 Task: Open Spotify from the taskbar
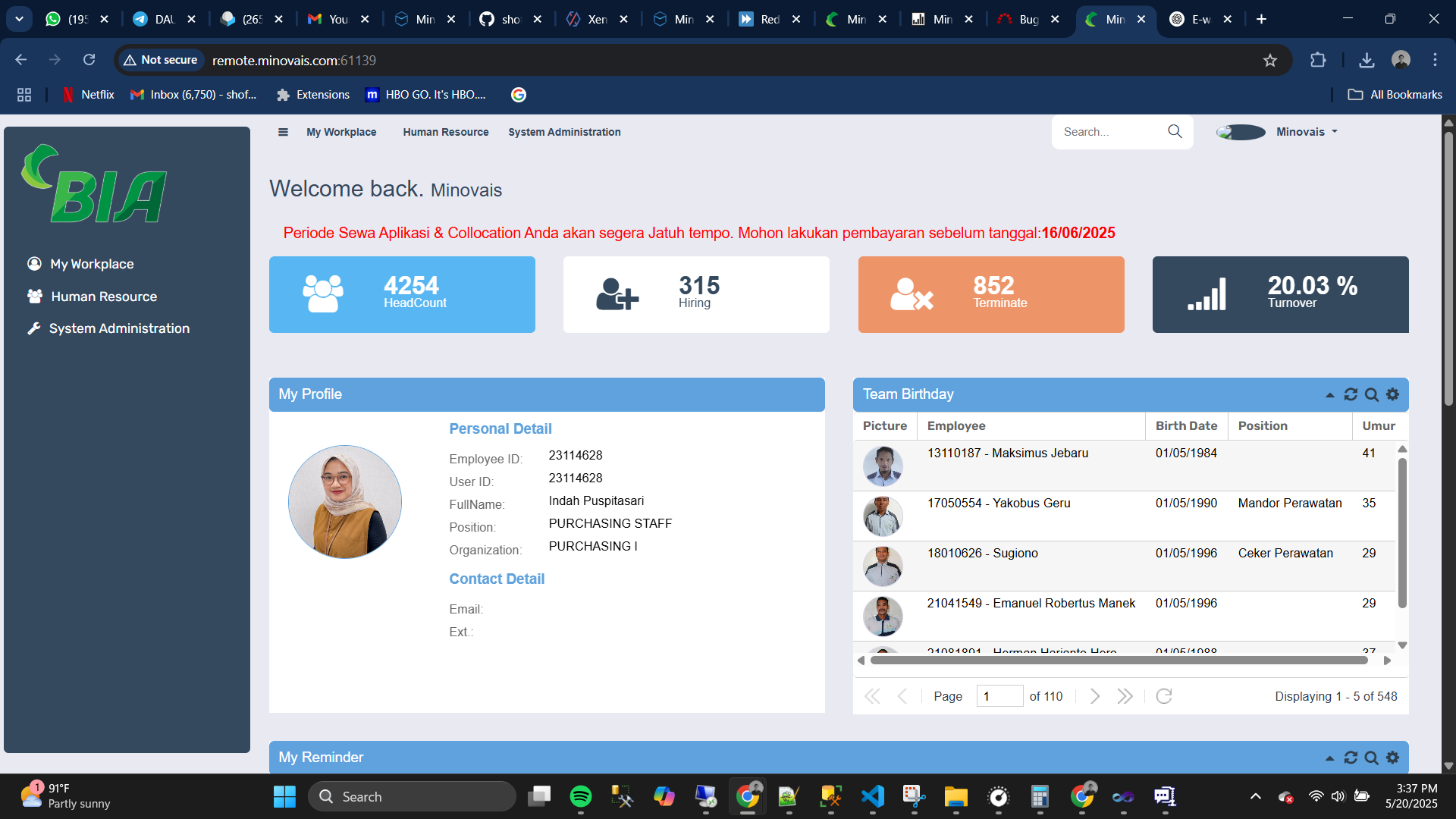(x=581, y=796)
